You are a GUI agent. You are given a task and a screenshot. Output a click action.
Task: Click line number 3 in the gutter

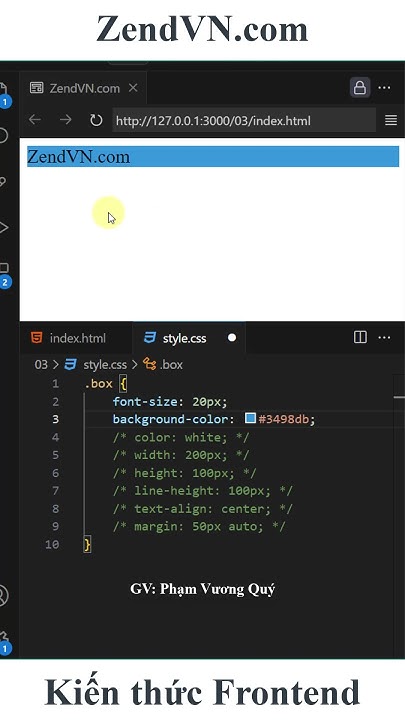point(56,419)
